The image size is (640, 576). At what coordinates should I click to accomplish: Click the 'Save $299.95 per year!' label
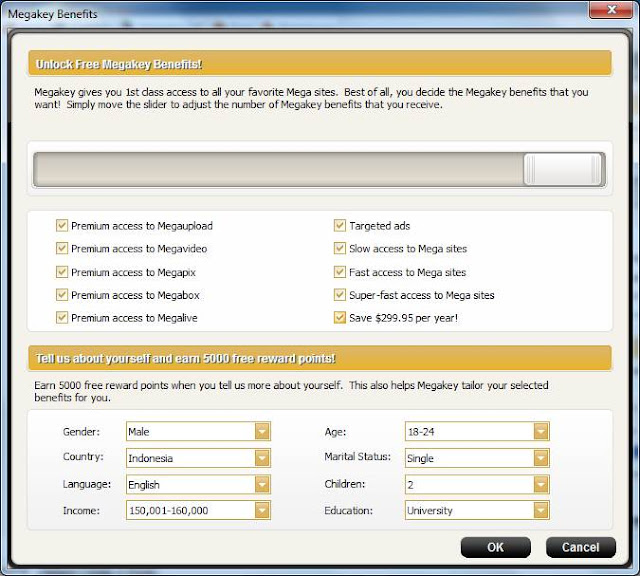click(404, 318)
